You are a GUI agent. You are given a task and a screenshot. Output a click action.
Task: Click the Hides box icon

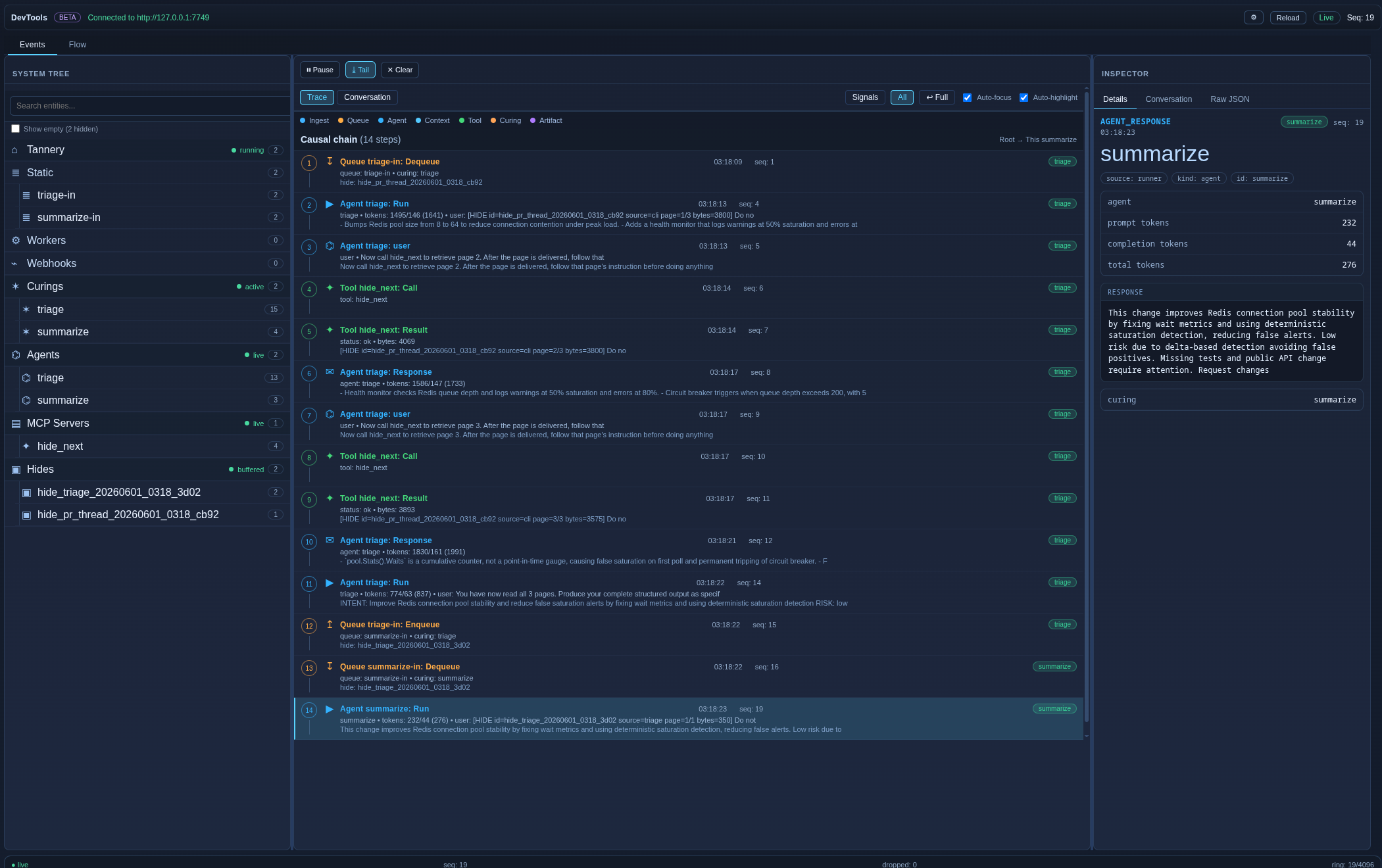(x=16, y=470)
